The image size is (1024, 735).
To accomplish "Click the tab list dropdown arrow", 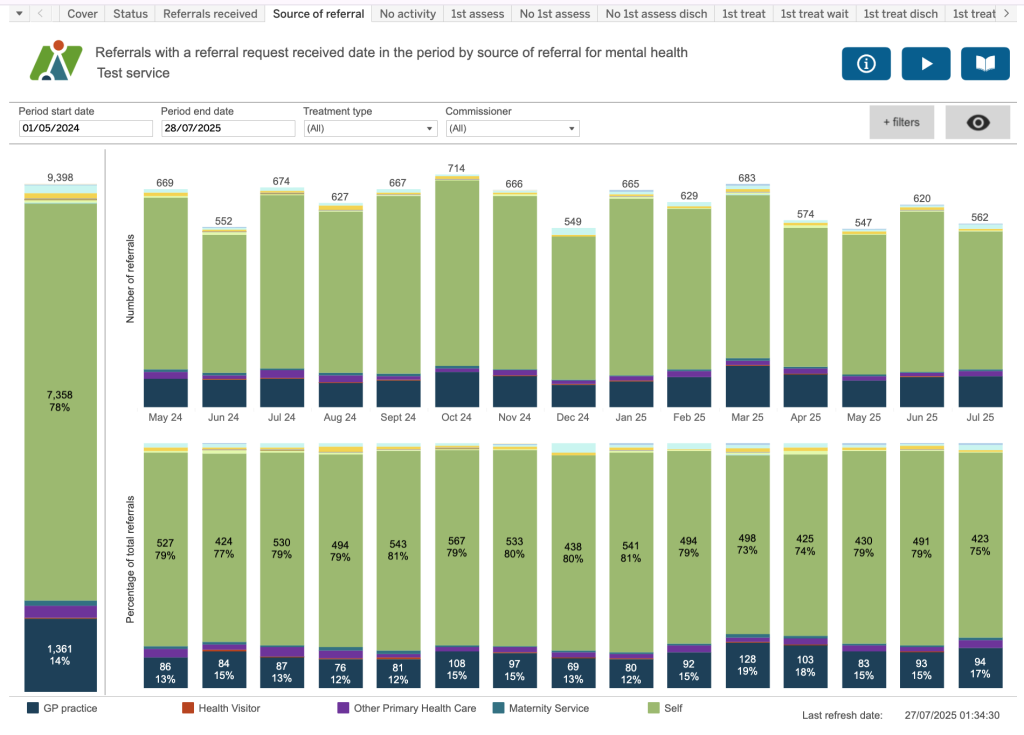I will pyautogui.click(x=18, y=14).
